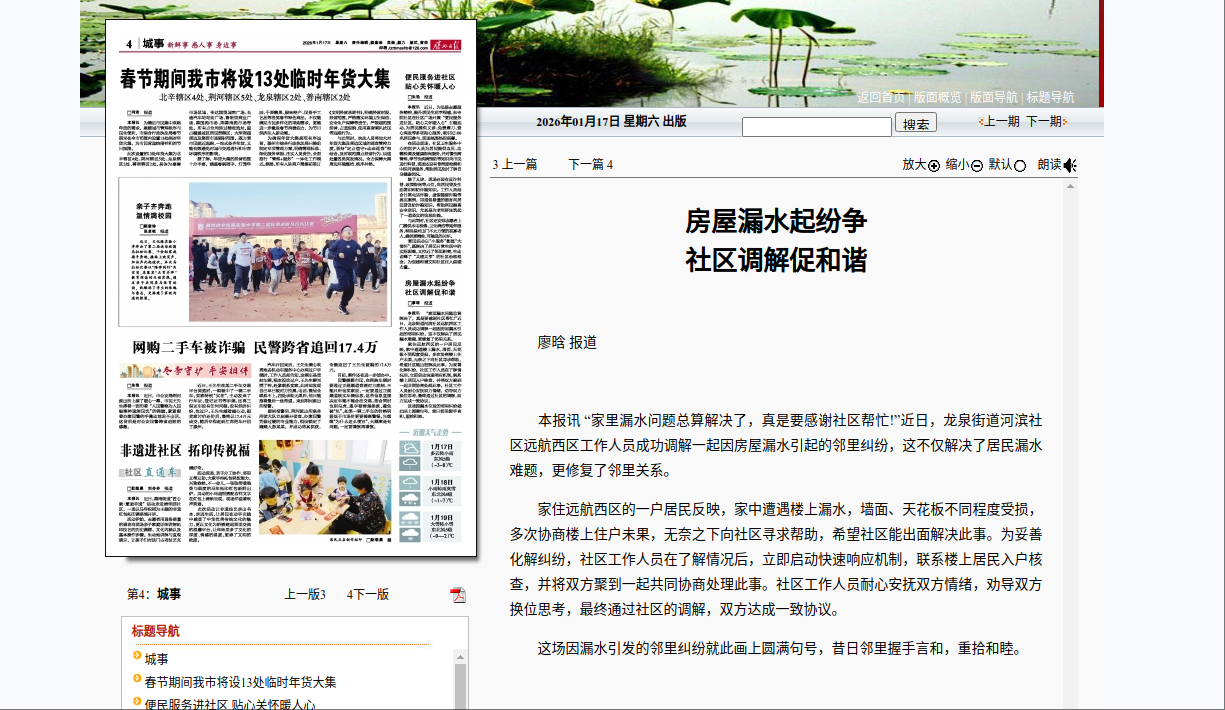
Task: Open 版面概览 in the top navigation
Action: 937,97
